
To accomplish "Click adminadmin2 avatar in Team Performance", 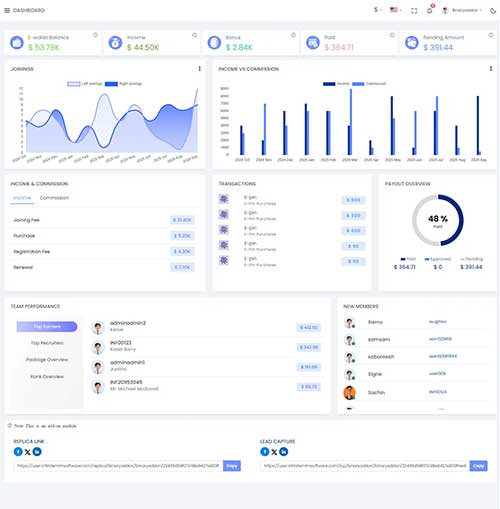I will click(98, 328).
